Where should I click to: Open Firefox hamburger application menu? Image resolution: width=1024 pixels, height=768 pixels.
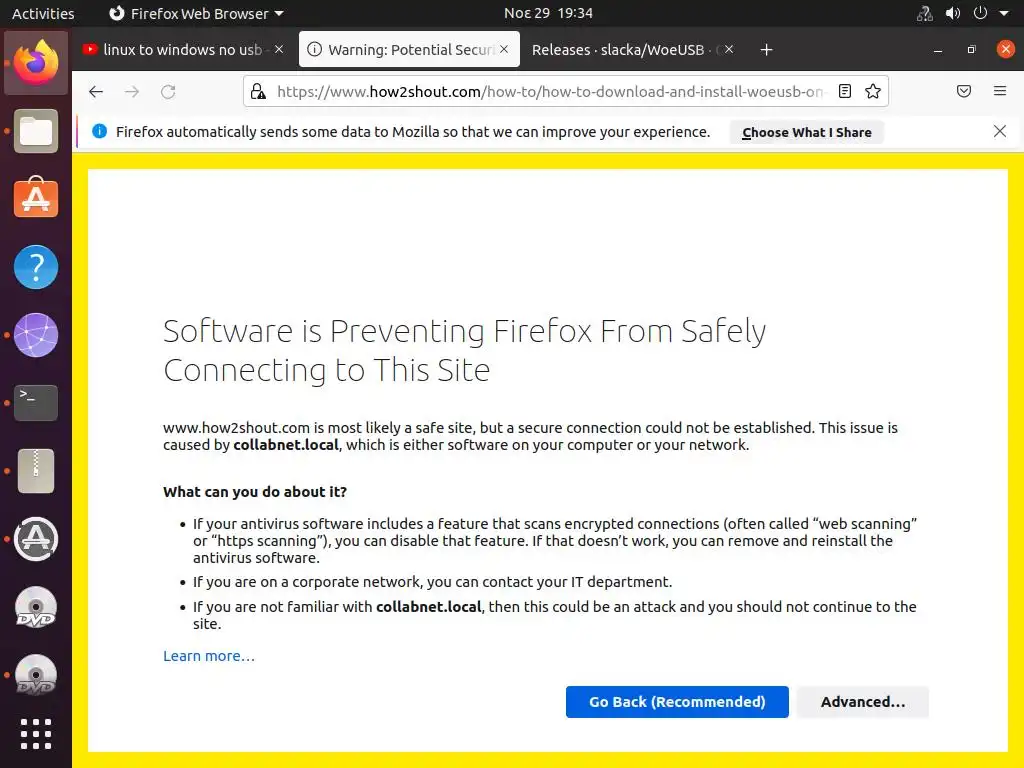[x=1000, y=91]
